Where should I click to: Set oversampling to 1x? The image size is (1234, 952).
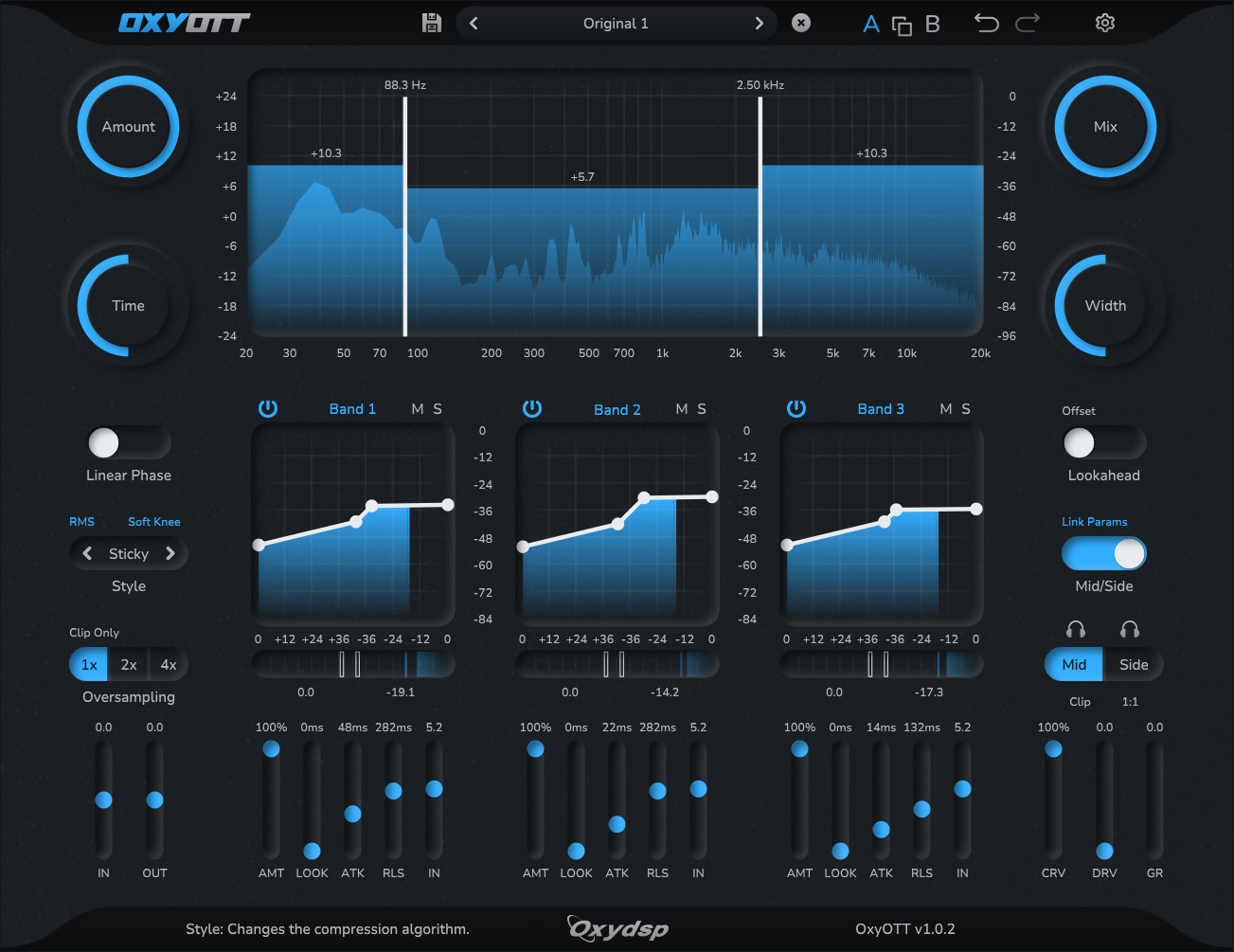[89, 665]
